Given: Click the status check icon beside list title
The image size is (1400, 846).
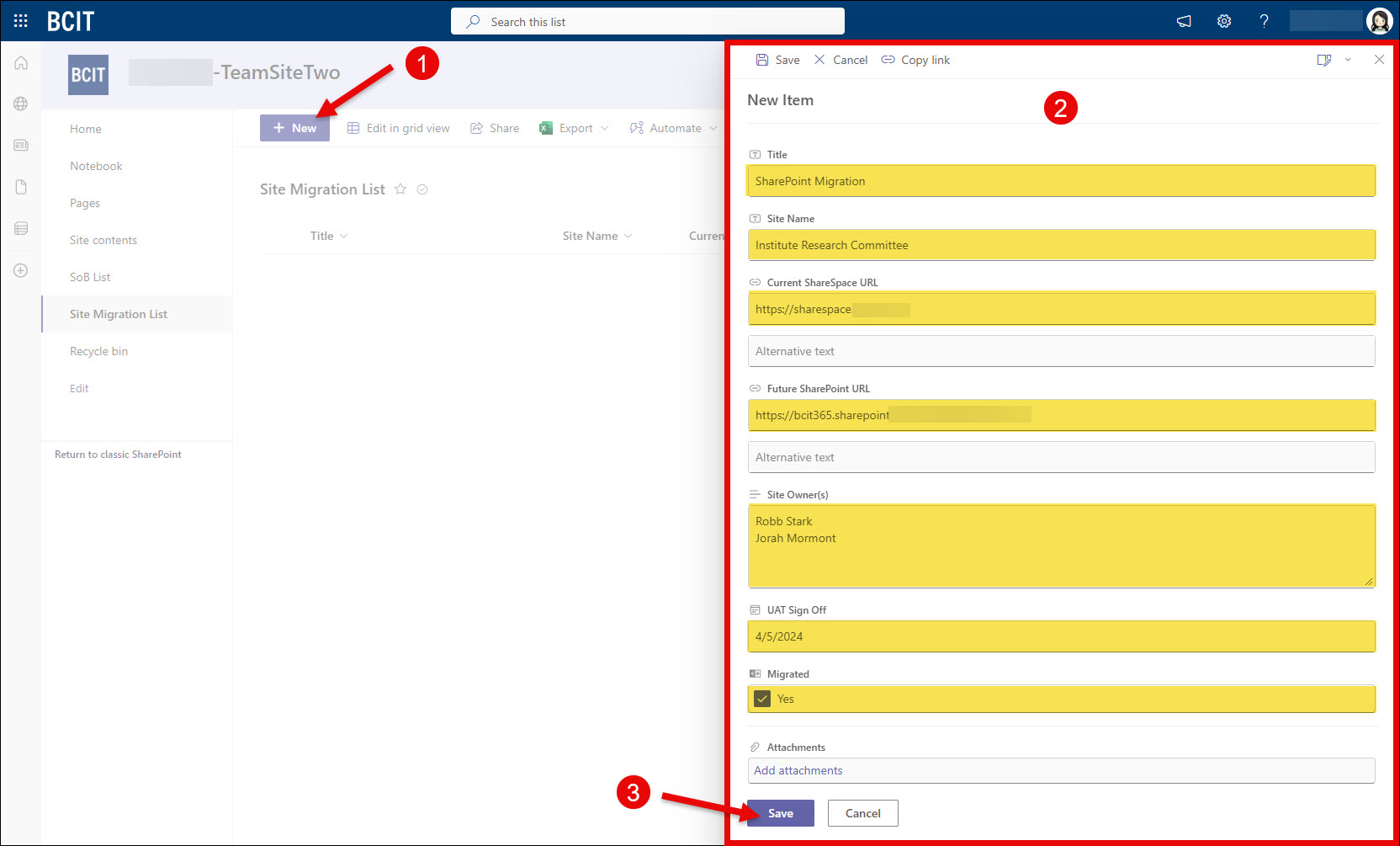Looking at the screenshot, I should pos(422,189).
